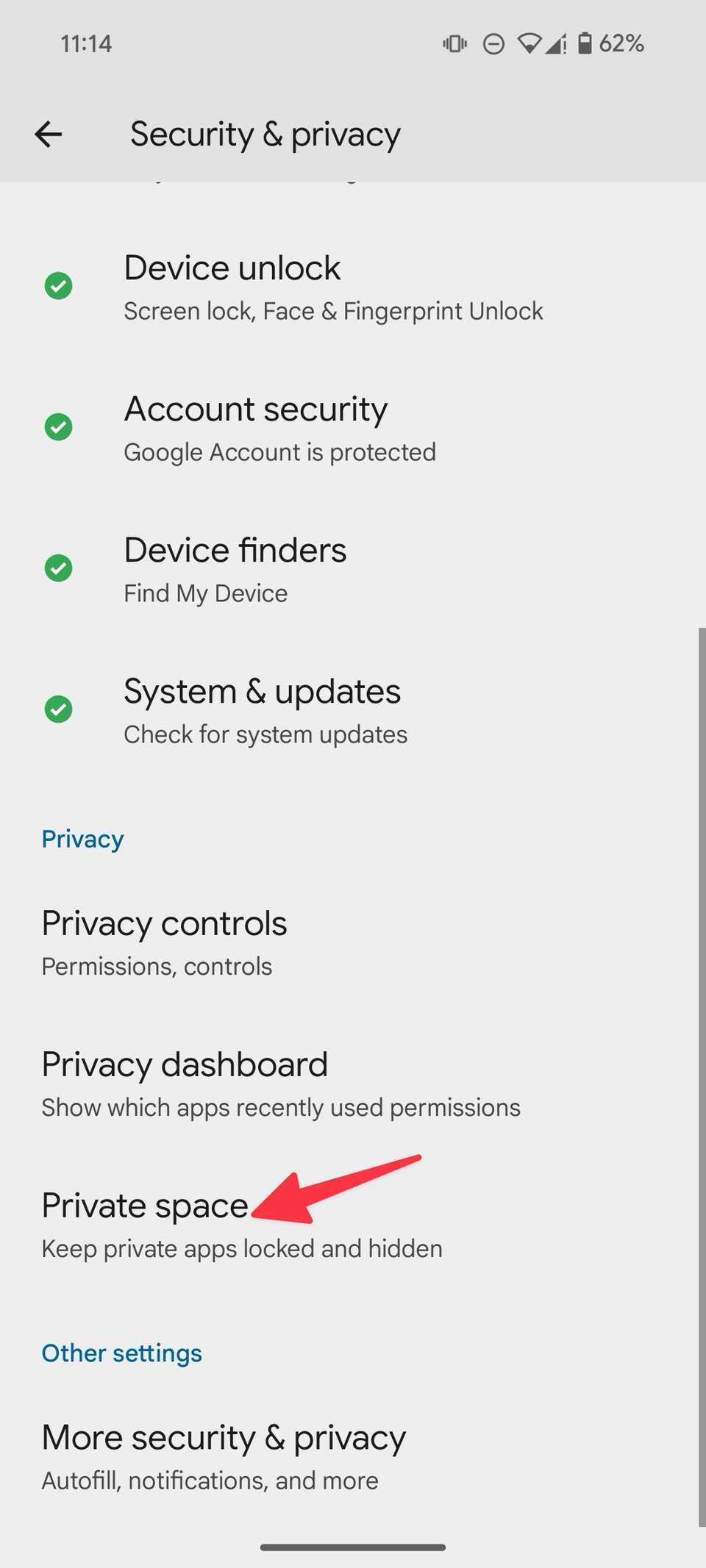Click the green checkmark beside System & updates

[58, 709]
